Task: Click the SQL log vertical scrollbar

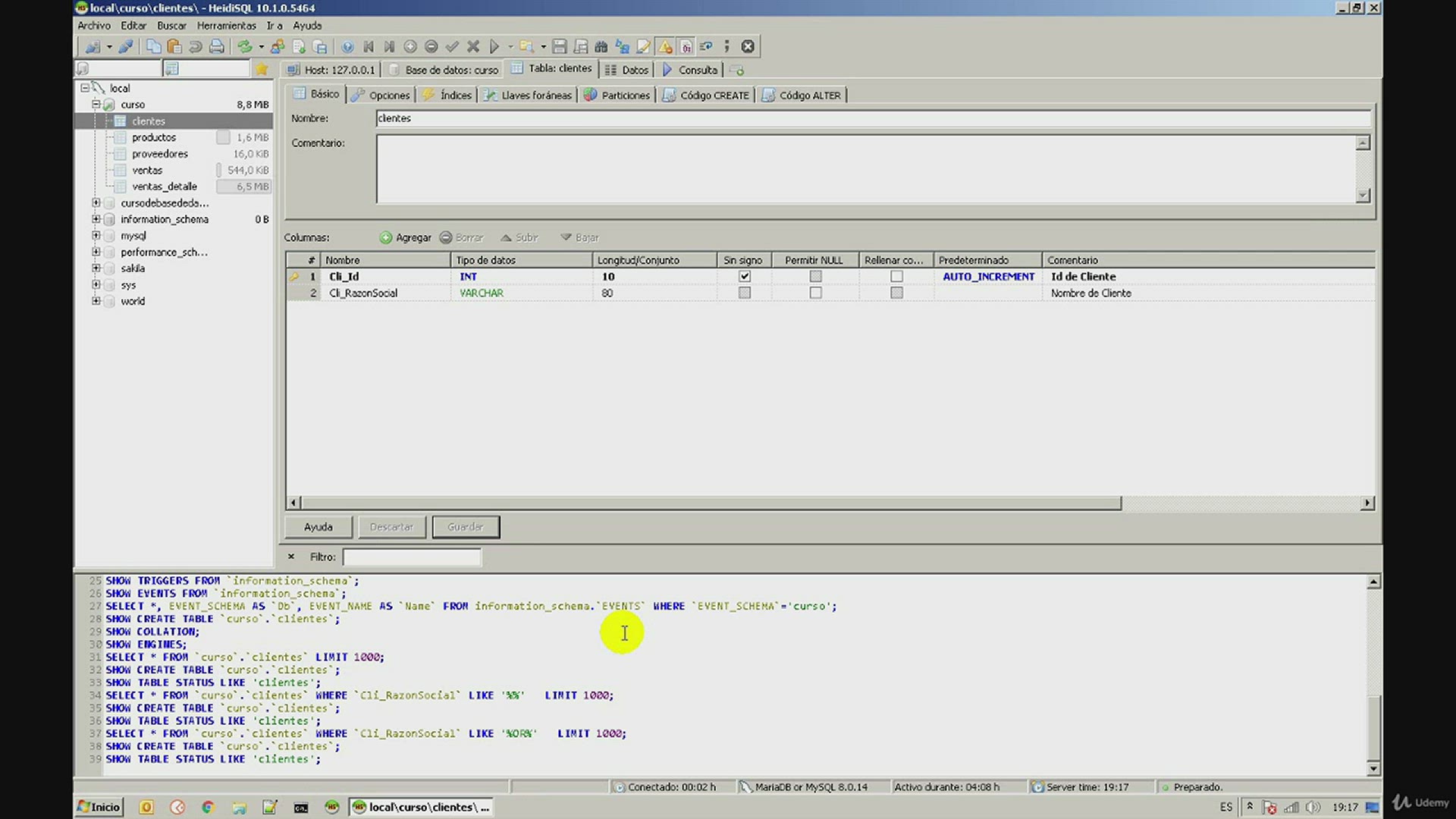Action: click(x=1373, y=726)
